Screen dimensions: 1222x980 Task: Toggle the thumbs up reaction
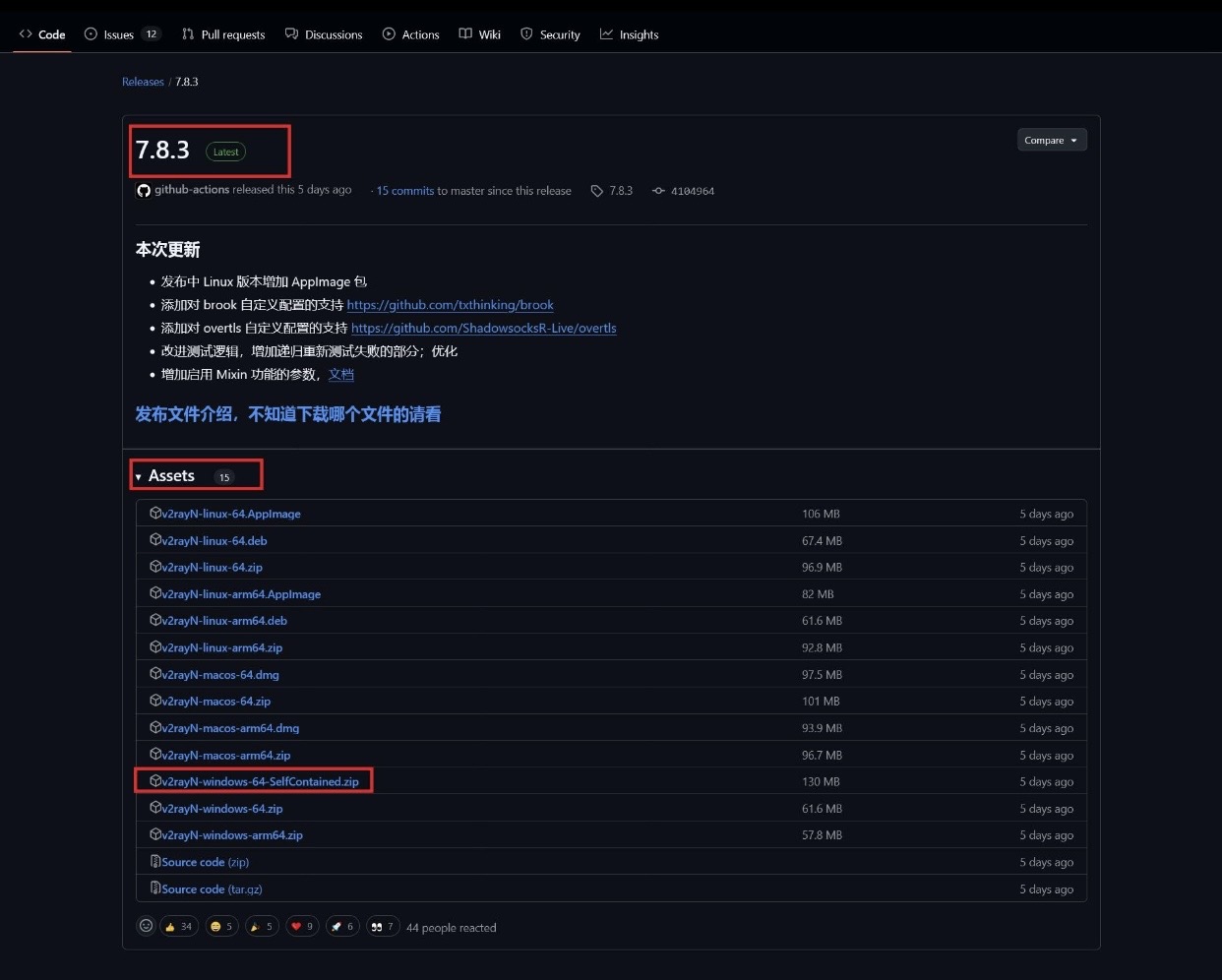click(x=179, y=927)
